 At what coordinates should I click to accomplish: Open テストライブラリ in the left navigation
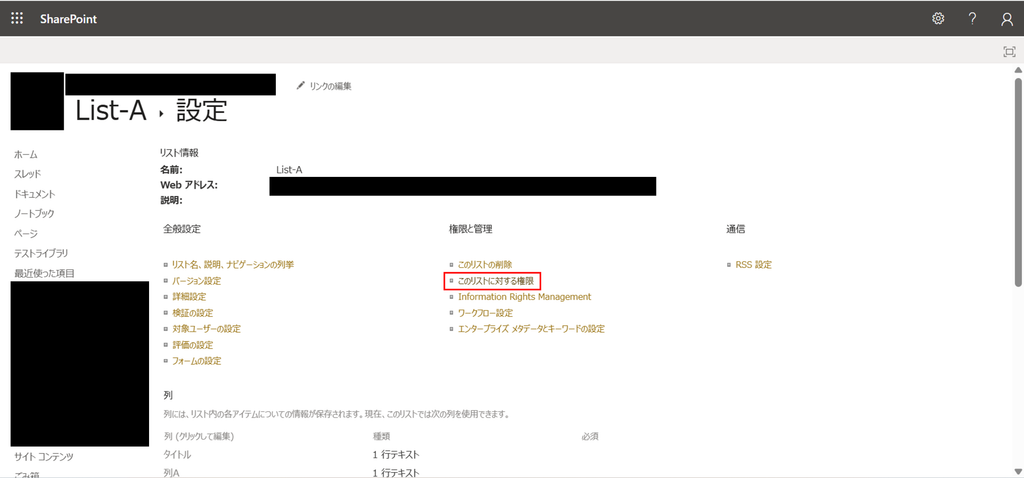point(41,253)
